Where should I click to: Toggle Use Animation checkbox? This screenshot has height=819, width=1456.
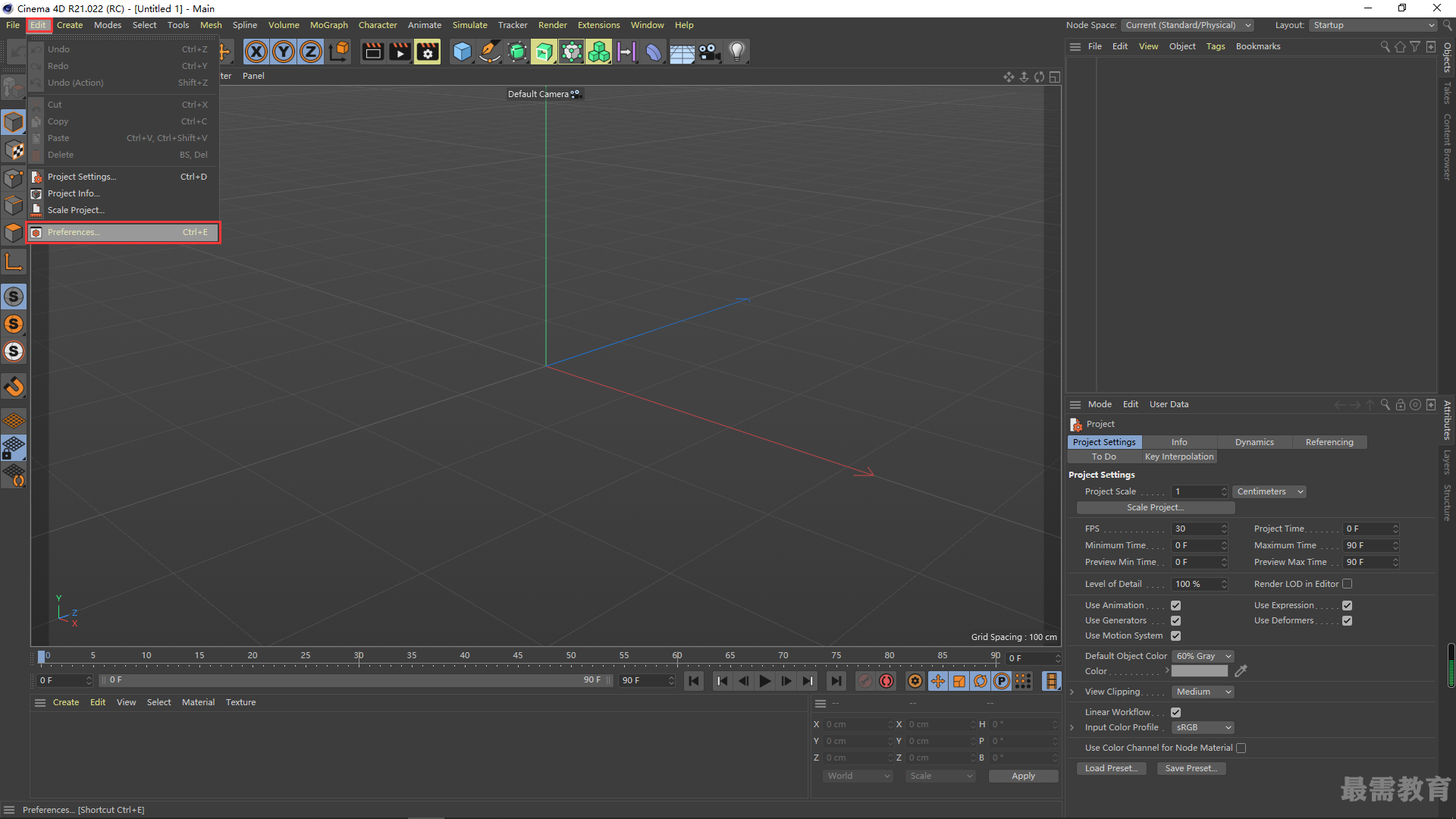pos(1175,605)
